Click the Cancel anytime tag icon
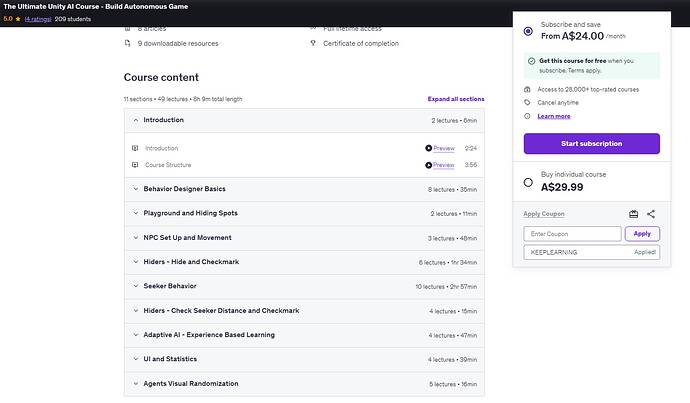 point(527,103)
